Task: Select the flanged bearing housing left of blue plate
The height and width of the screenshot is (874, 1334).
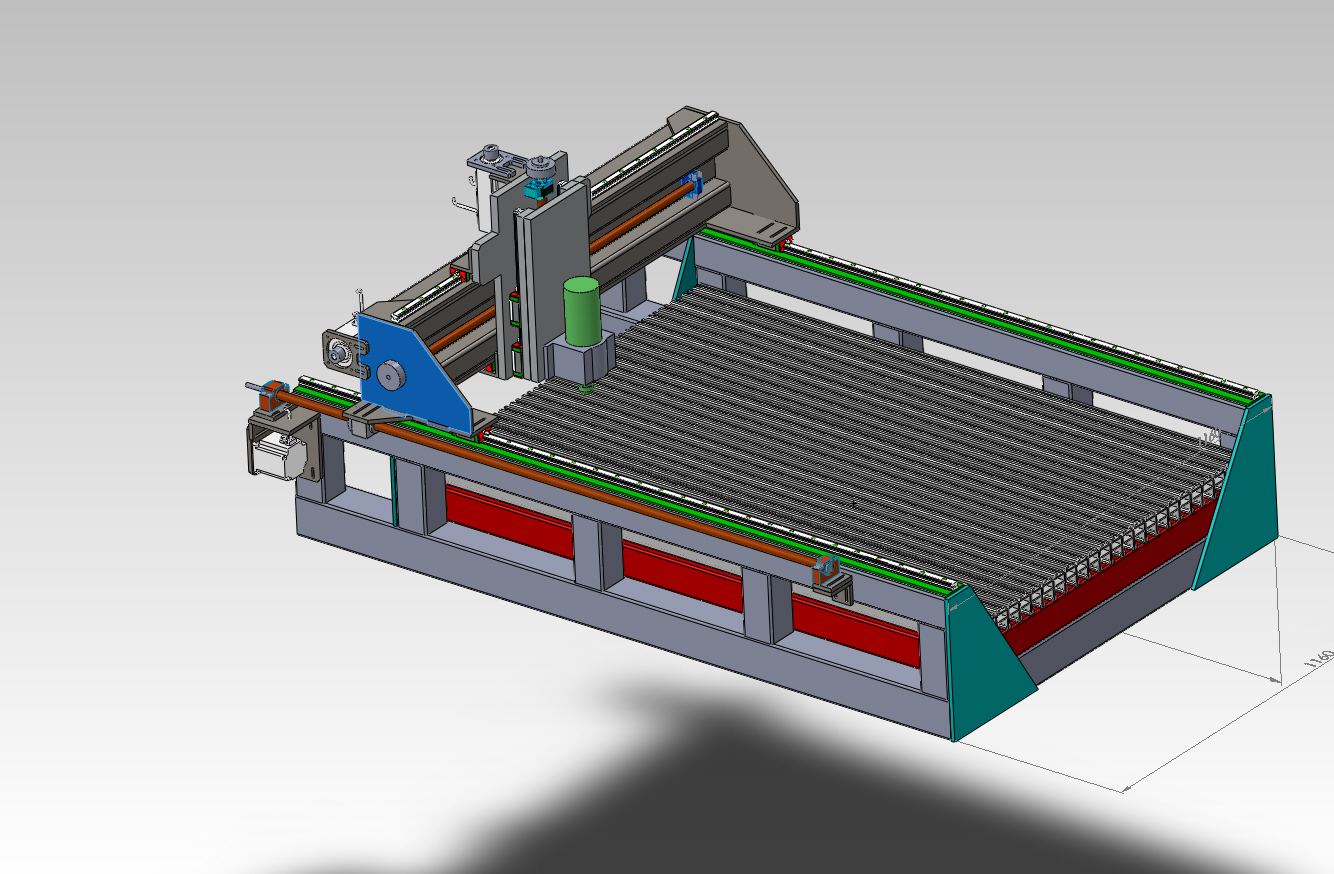Action: [x=339, y=353]
